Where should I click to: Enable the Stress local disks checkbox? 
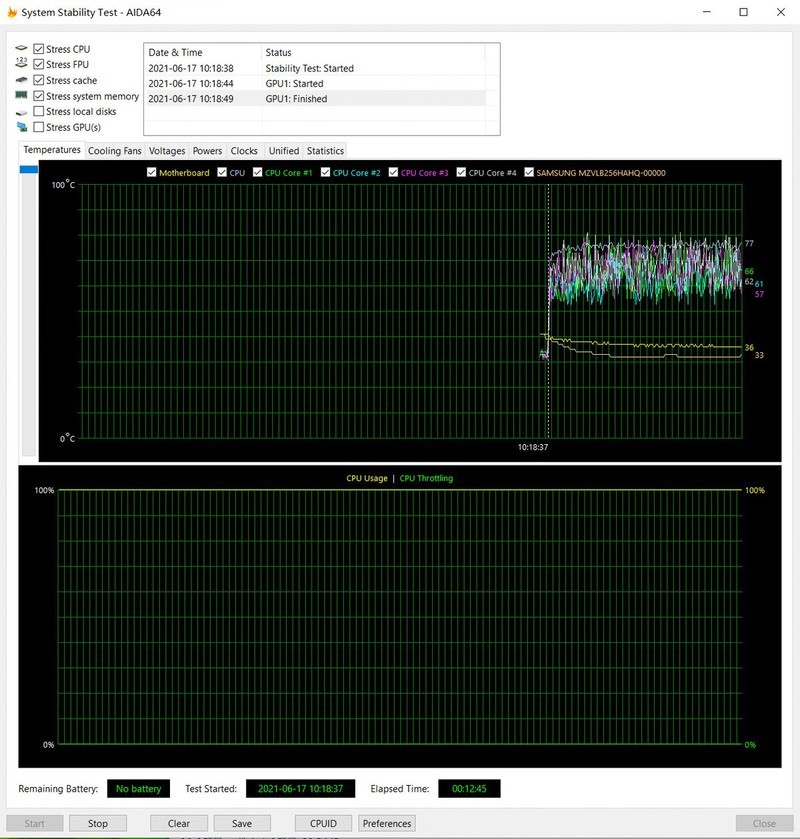click(x=39, y=112)
